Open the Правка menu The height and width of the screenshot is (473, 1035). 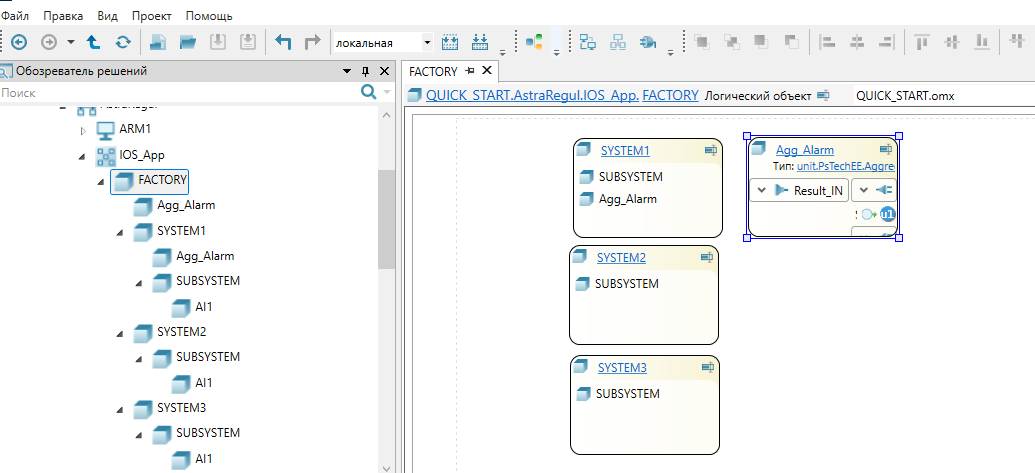pyautogui.click(x=64, y=16)
